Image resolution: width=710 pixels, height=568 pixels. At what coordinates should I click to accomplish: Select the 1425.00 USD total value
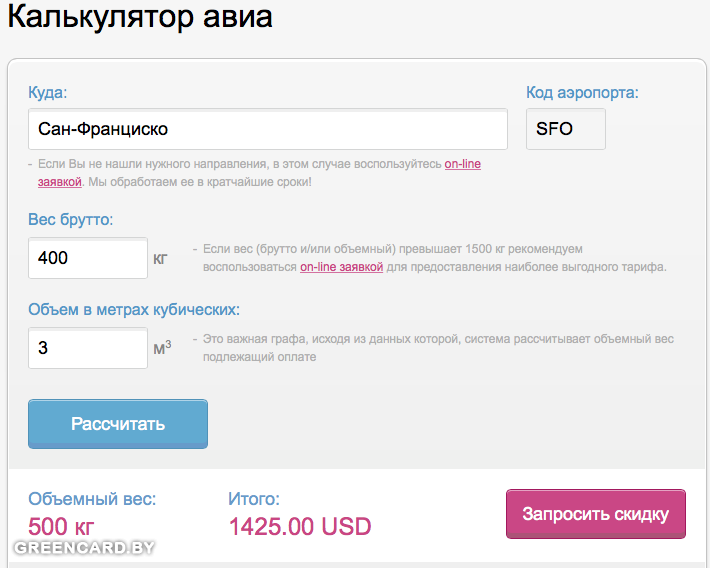[300, 526]
